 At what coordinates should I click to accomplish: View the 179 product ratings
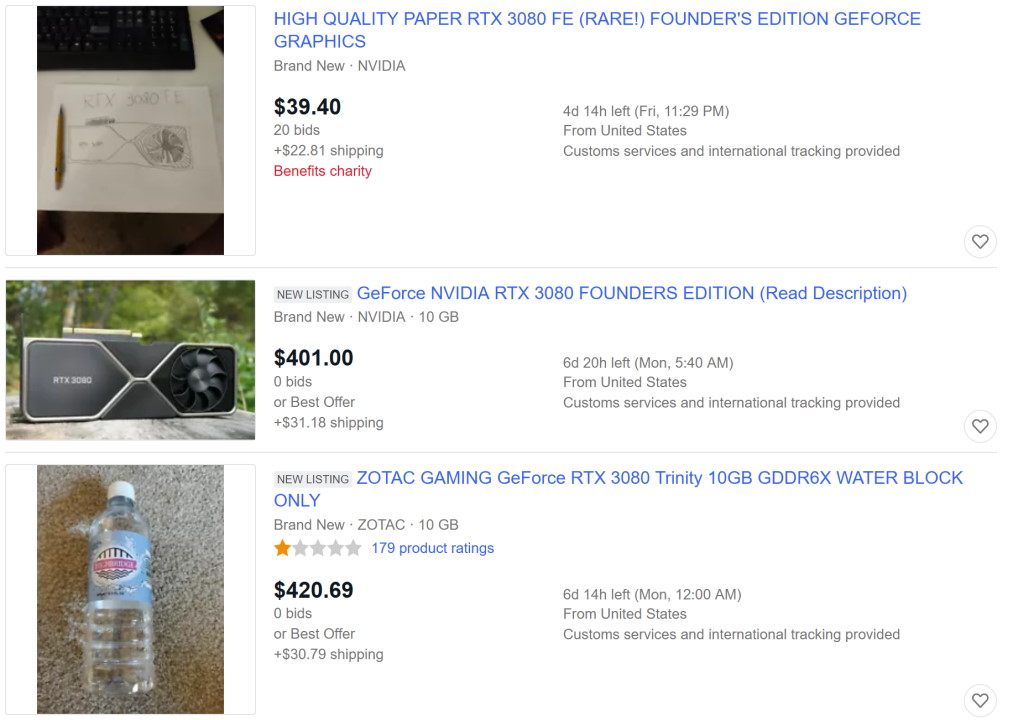pyautogui.click(x=432, y=548)
